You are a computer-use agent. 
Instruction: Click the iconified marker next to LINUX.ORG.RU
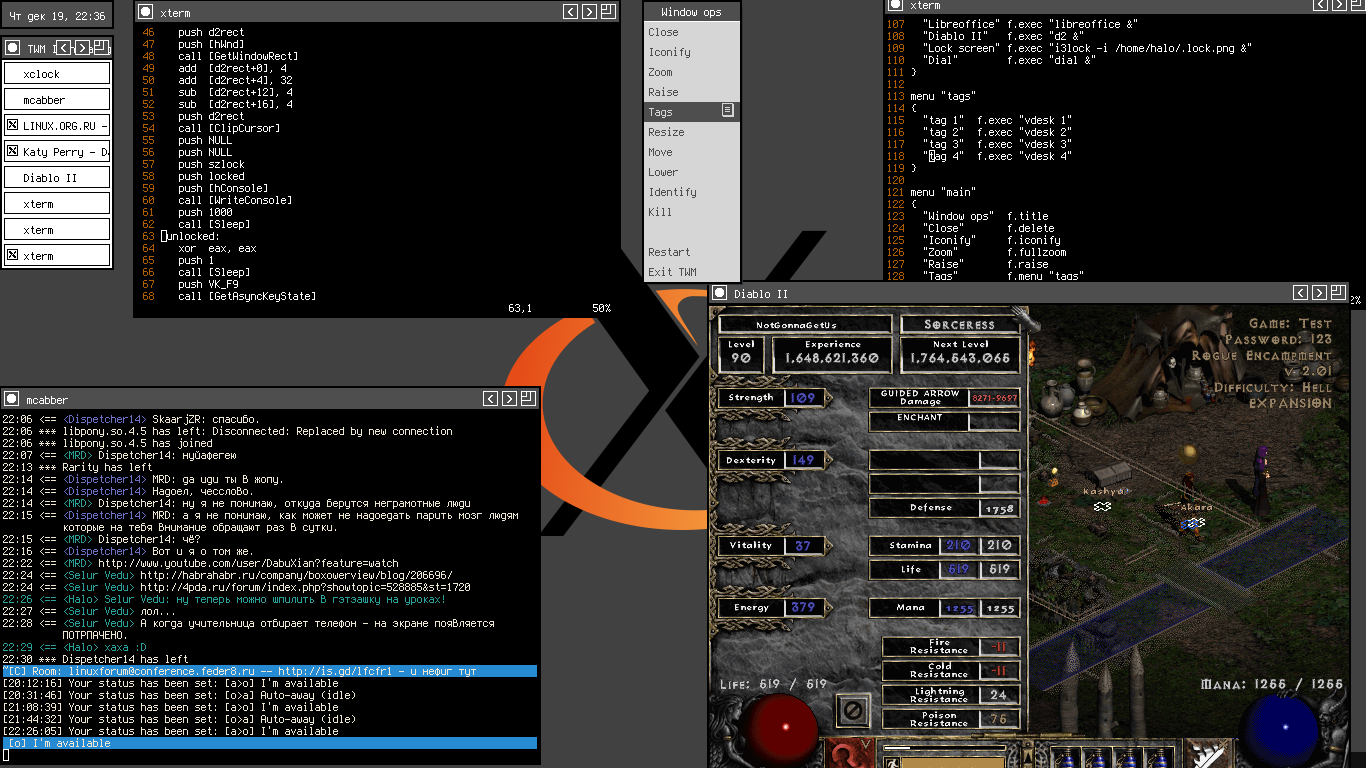(13, 126)
